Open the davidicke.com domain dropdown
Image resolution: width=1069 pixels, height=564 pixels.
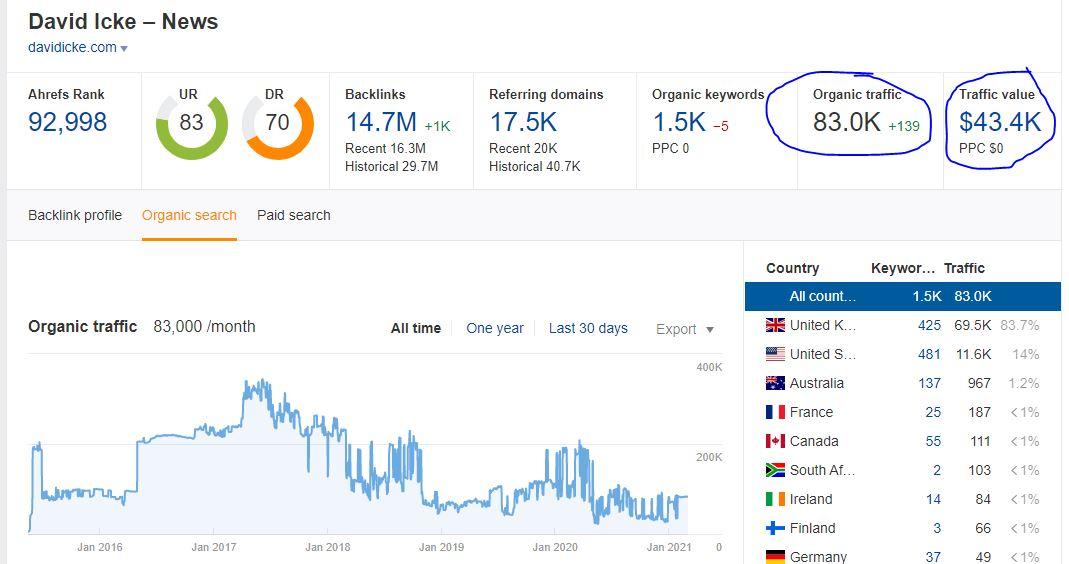pyautogui.click(x=124, y=48)
